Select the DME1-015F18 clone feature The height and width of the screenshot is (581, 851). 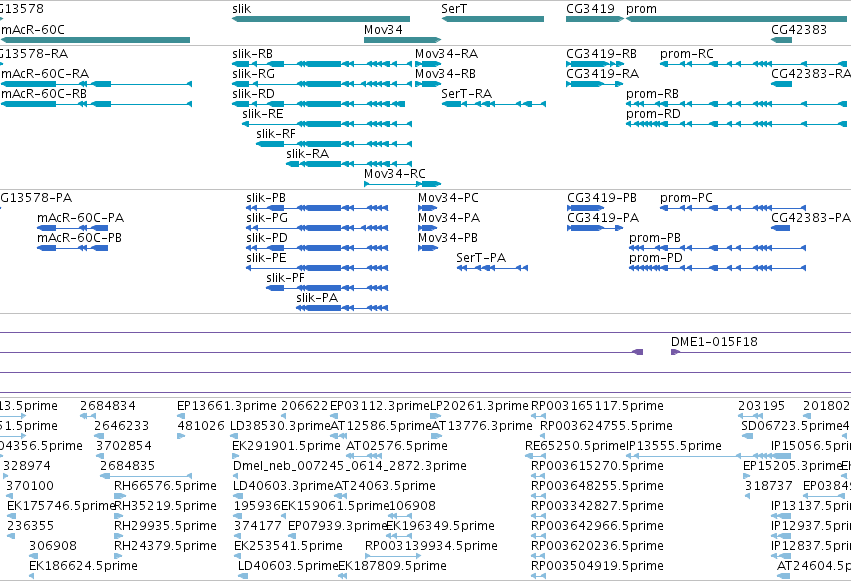click(760, 352)
